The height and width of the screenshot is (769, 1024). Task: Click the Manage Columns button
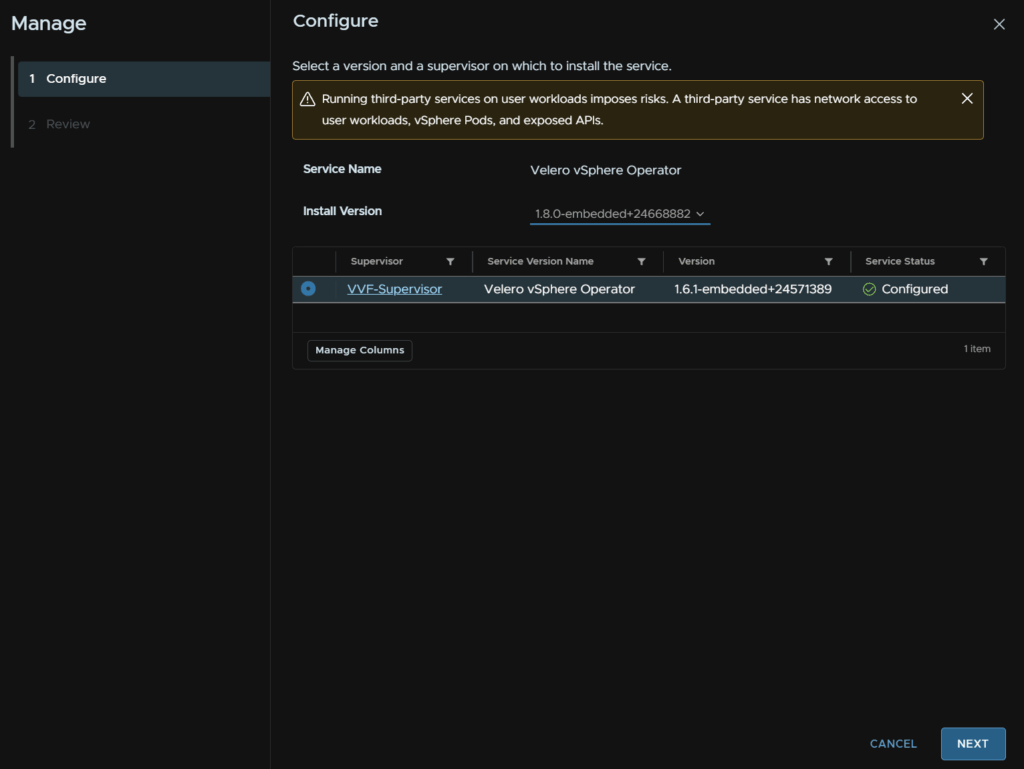point(360,351)
